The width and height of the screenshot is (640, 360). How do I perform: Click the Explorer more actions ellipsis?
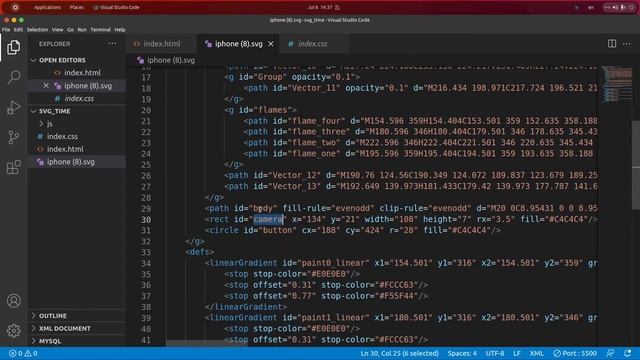click(x=112, y=44)
